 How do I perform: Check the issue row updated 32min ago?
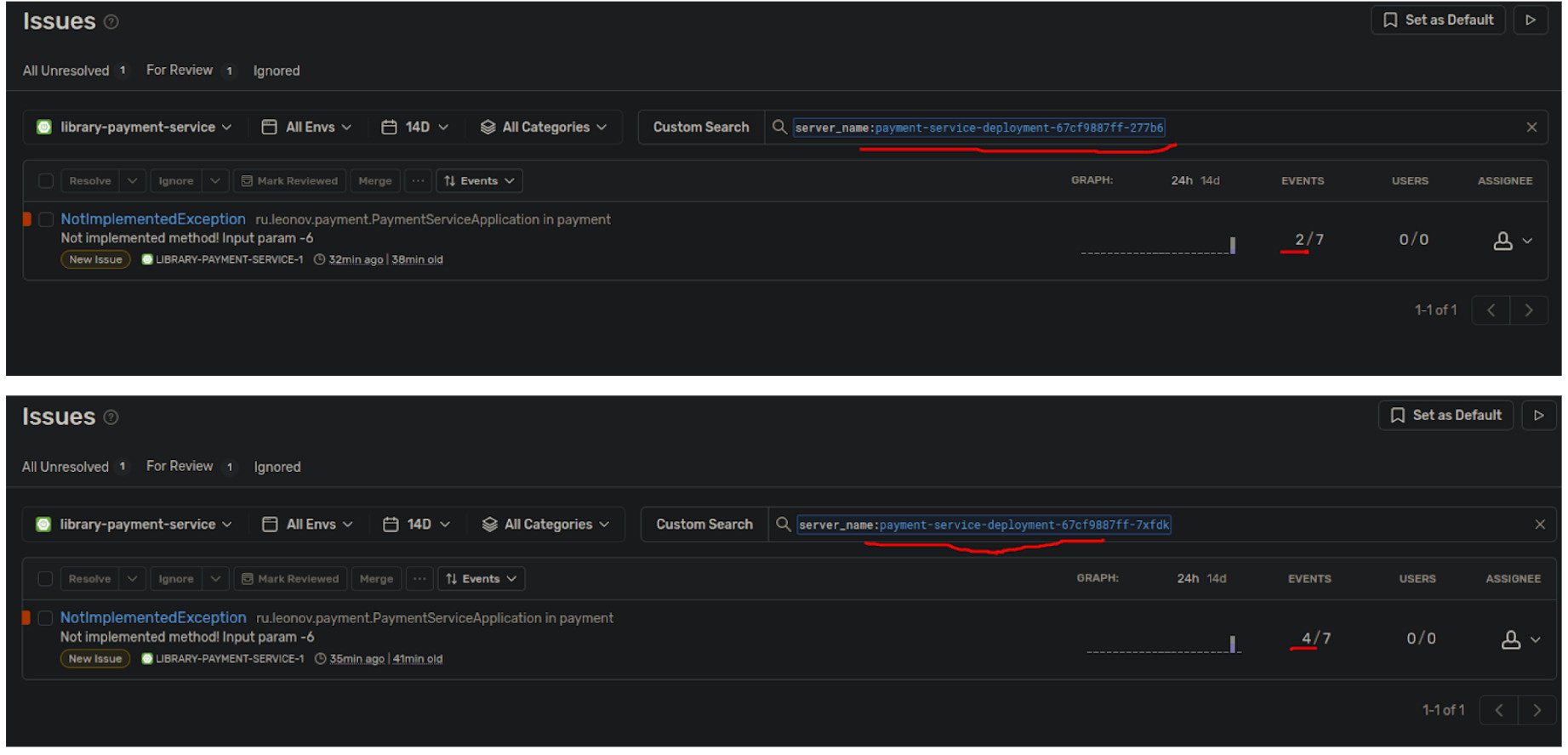tap(46, 219)
